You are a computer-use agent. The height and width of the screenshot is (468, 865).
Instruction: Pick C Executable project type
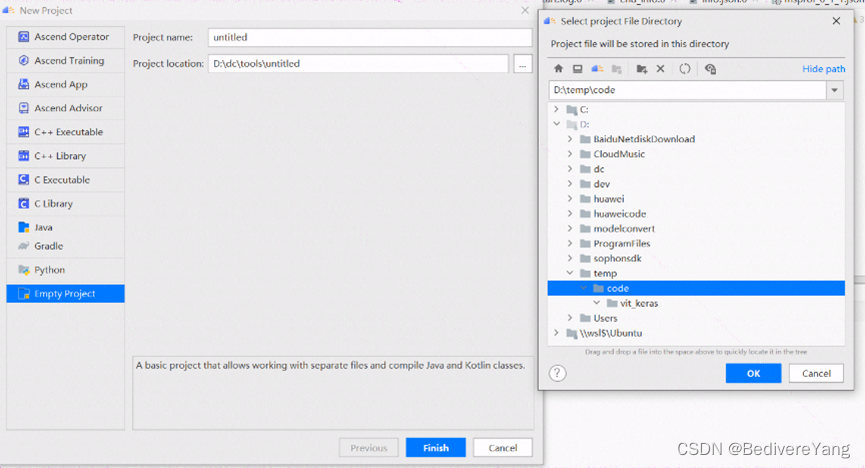click(x=66, y=180)
